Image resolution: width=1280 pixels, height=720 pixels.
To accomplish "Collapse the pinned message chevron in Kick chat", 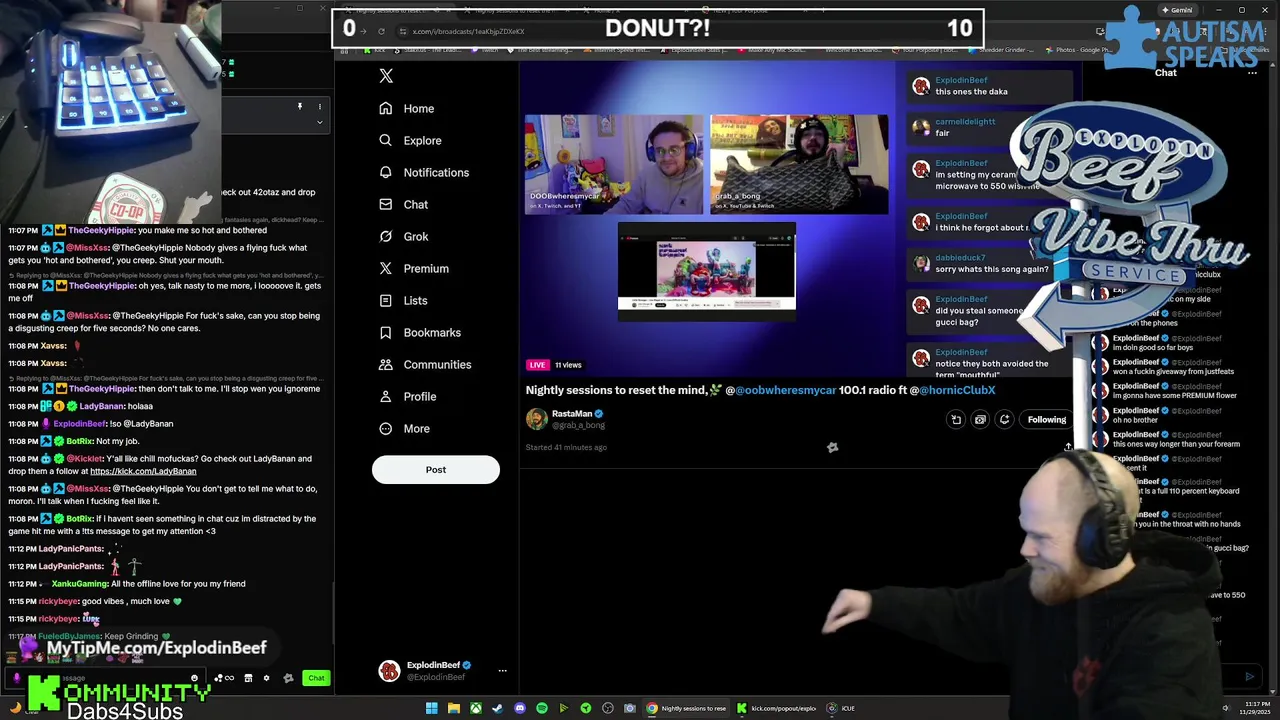I will [x=320, y=122].
